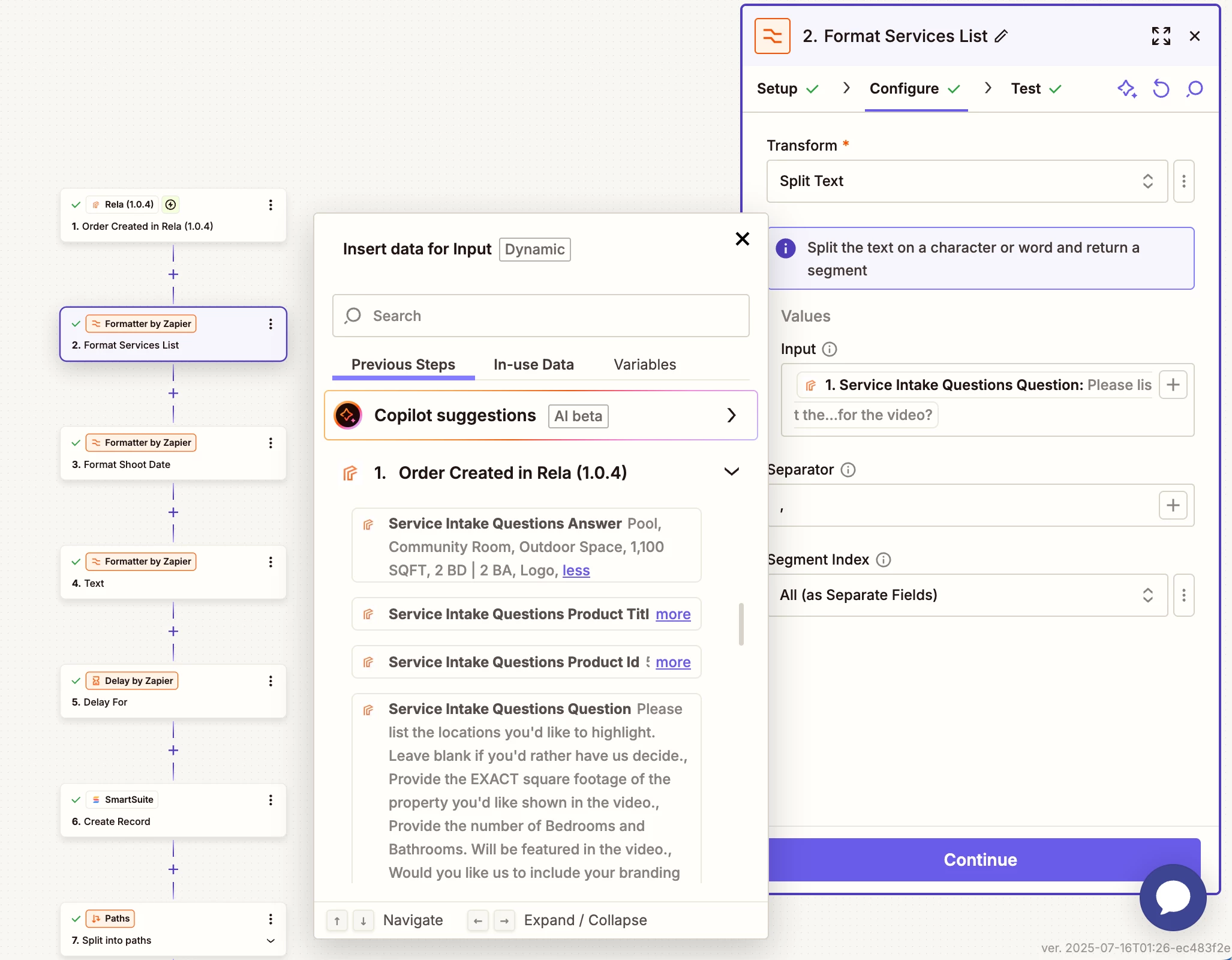The height and width of the screenshot is (960, 1232).
Task: Select the Service Intake Questions Answer item
Action: [527, 545]
